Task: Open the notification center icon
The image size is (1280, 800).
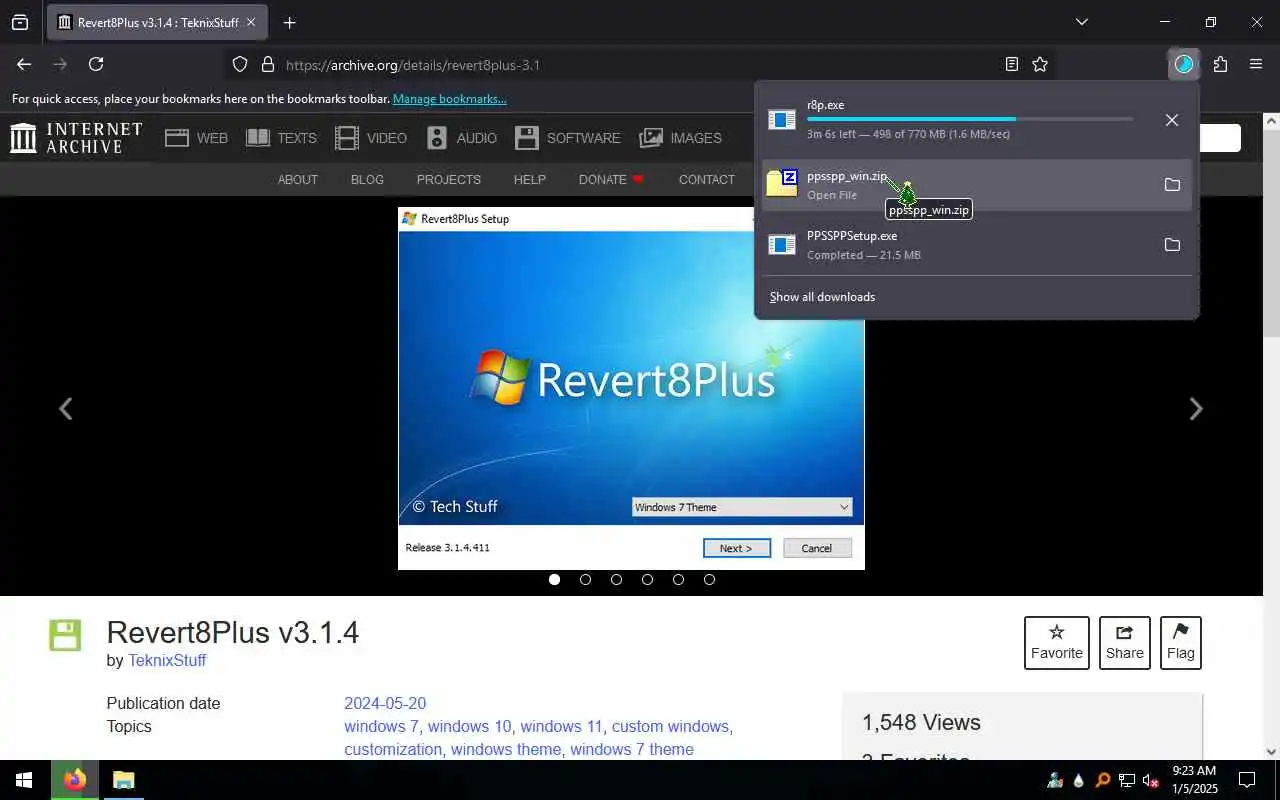Action: pyautogui.click(x=1247, y=780)
